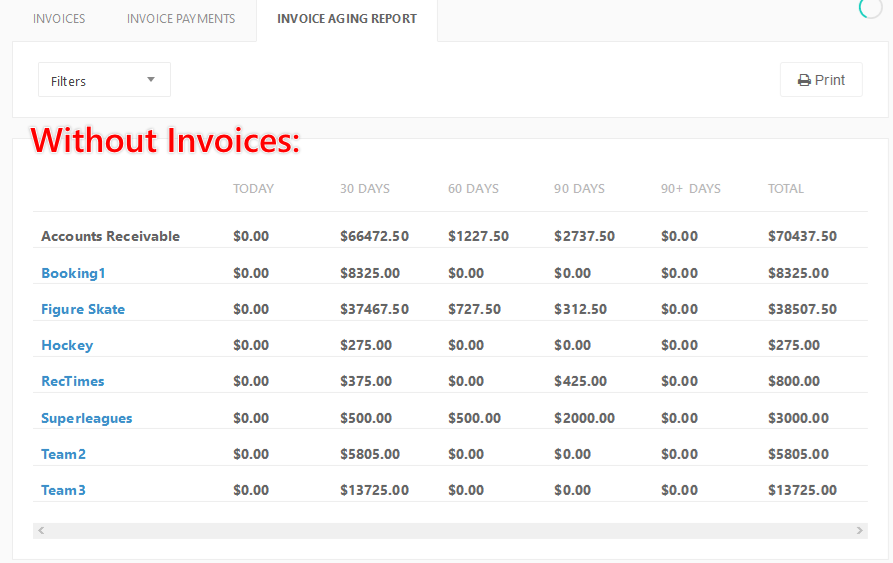Open the RecTimes link
The width and height of the screenshot is (893, 563).
click(73, 381)
